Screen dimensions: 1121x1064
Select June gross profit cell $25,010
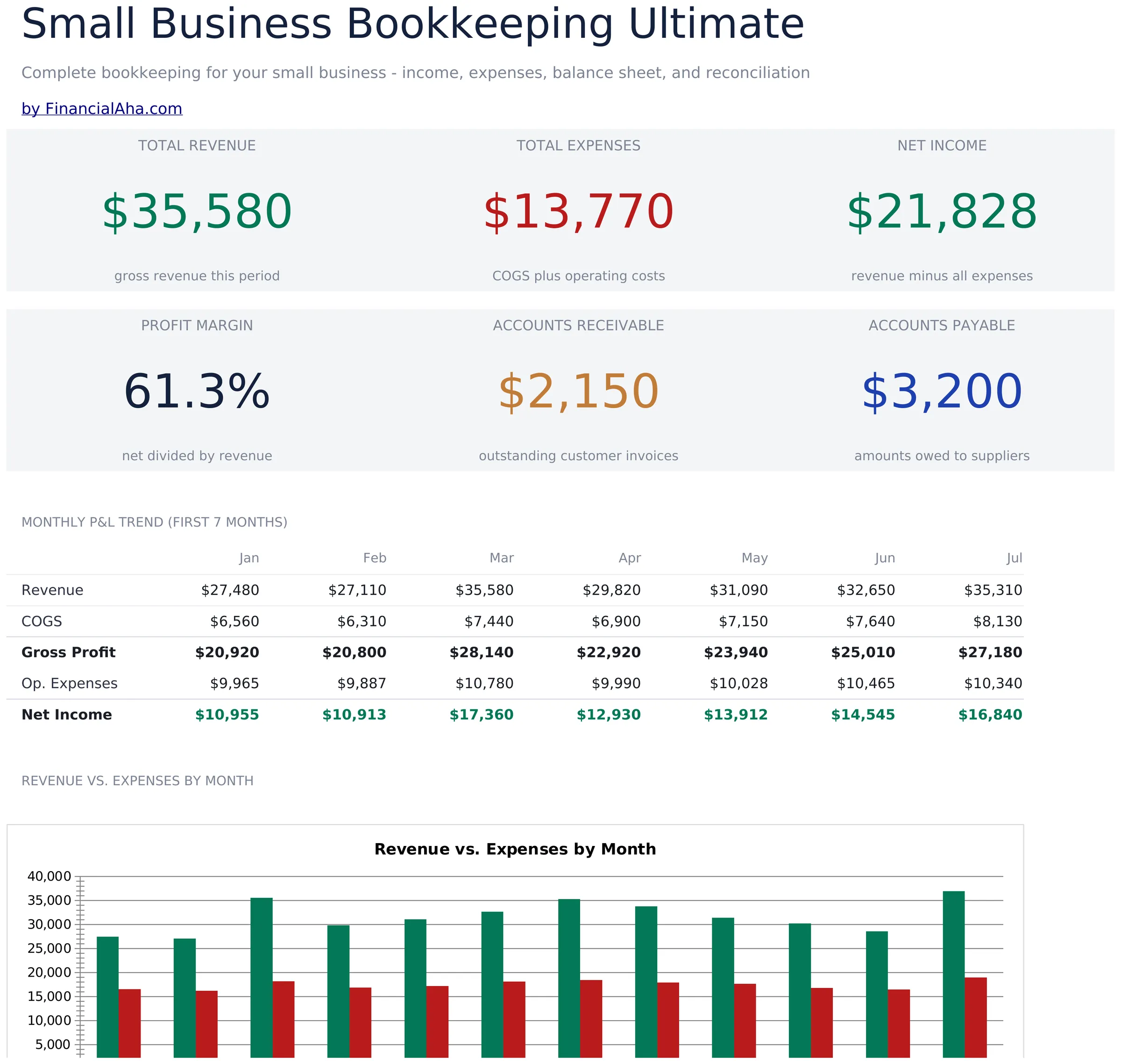863,653
